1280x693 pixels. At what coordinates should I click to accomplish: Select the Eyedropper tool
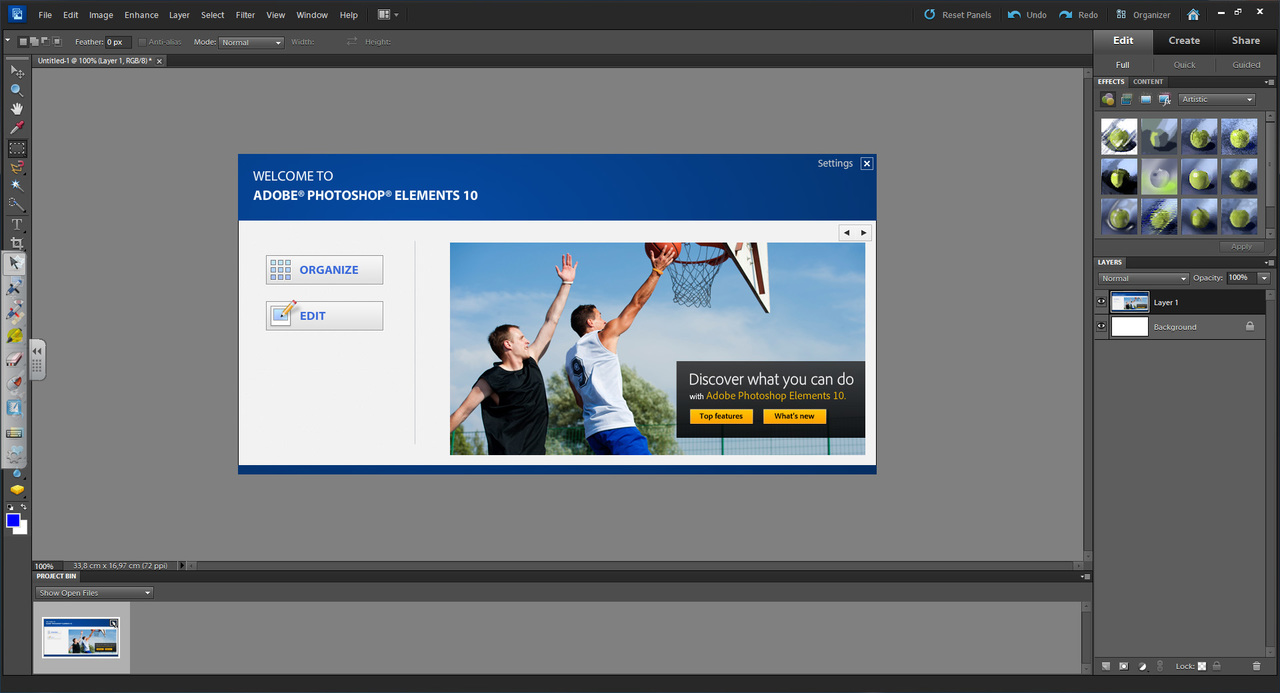point(17,128)
